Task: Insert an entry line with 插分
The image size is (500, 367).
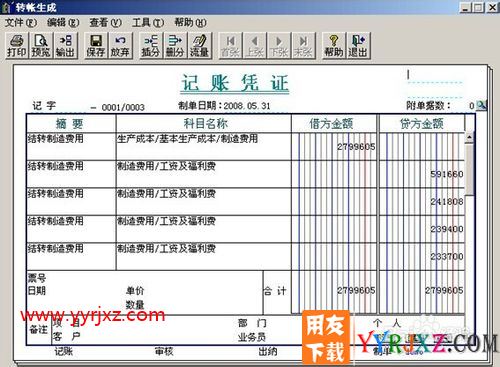Action: coord(151,46)
